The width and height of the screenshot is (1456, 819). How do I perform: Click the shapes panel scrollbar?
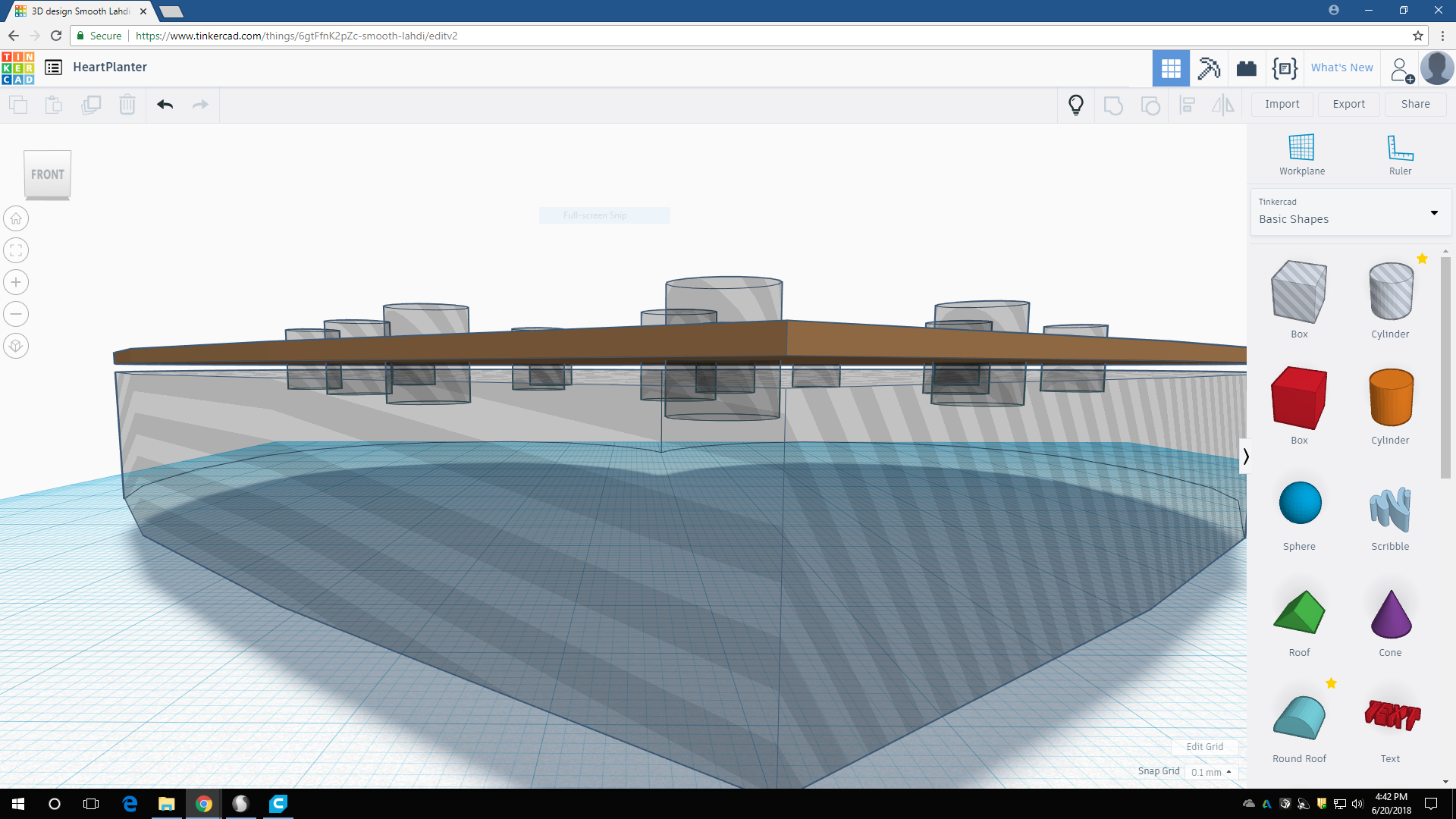click(x=1445, y=368)
